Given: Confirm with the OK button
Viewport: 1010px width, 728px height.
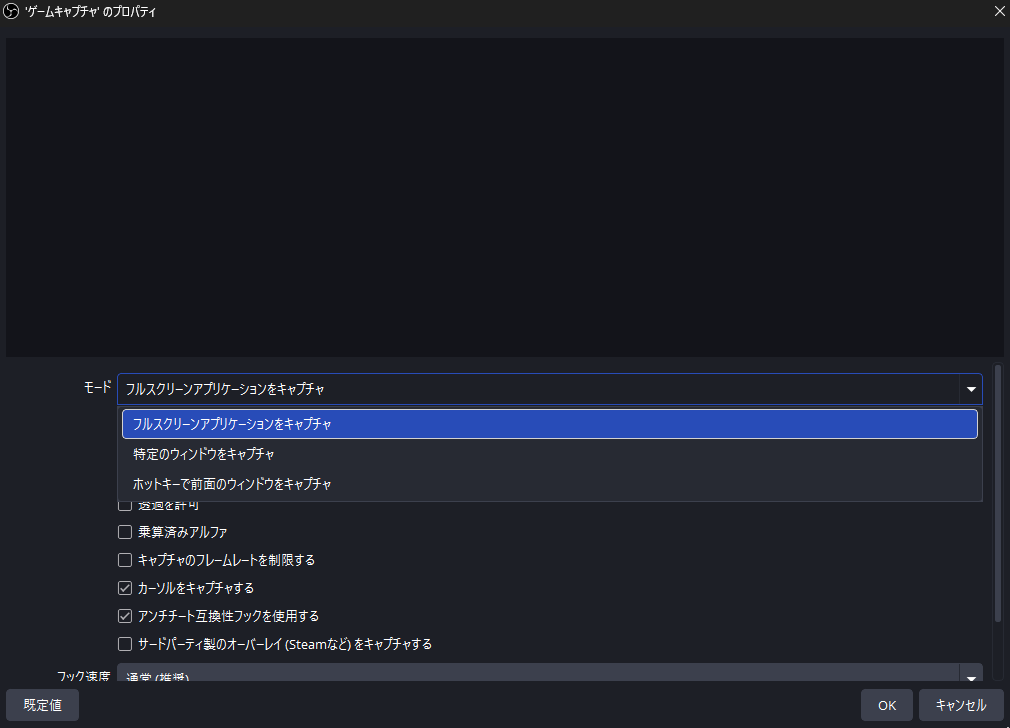Looking at the screenshot, I should point(886,705).
